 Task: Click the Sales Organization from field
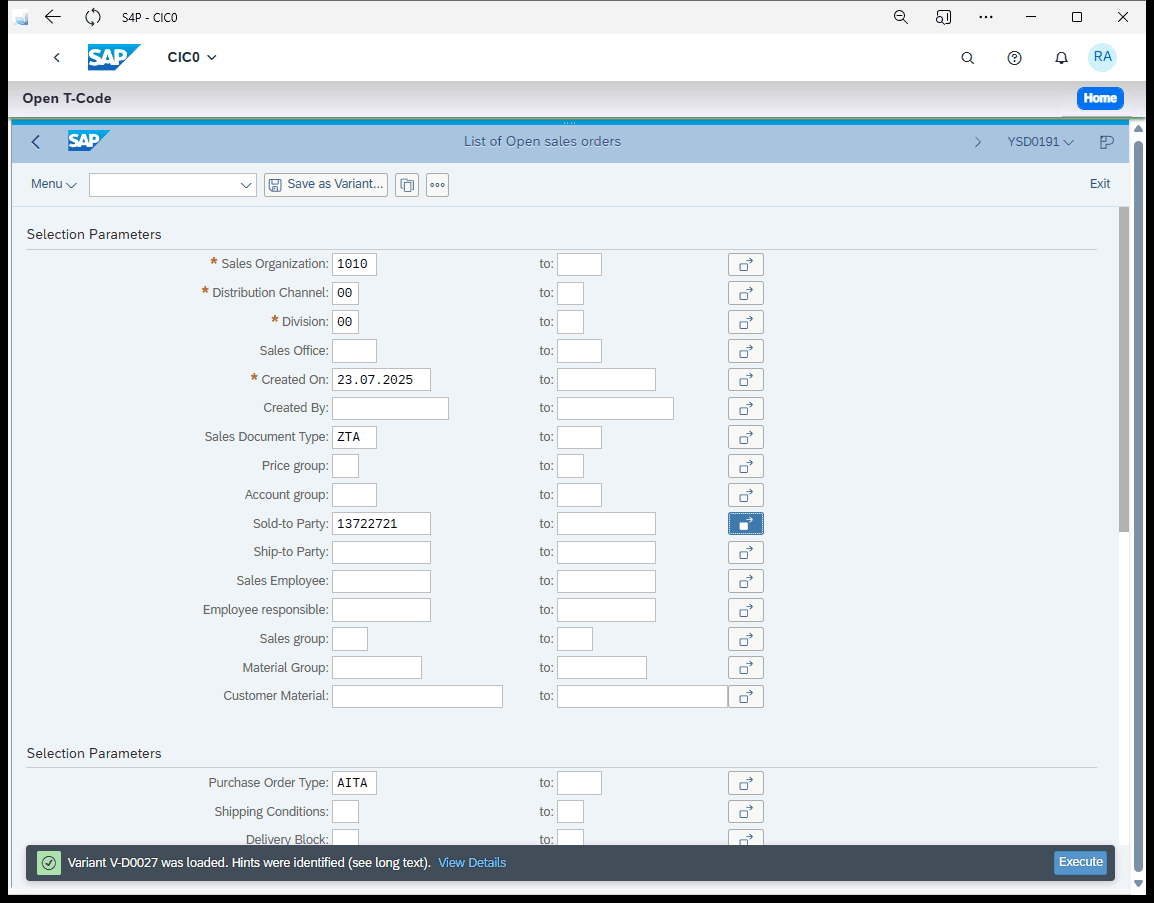tap(355, 264)
